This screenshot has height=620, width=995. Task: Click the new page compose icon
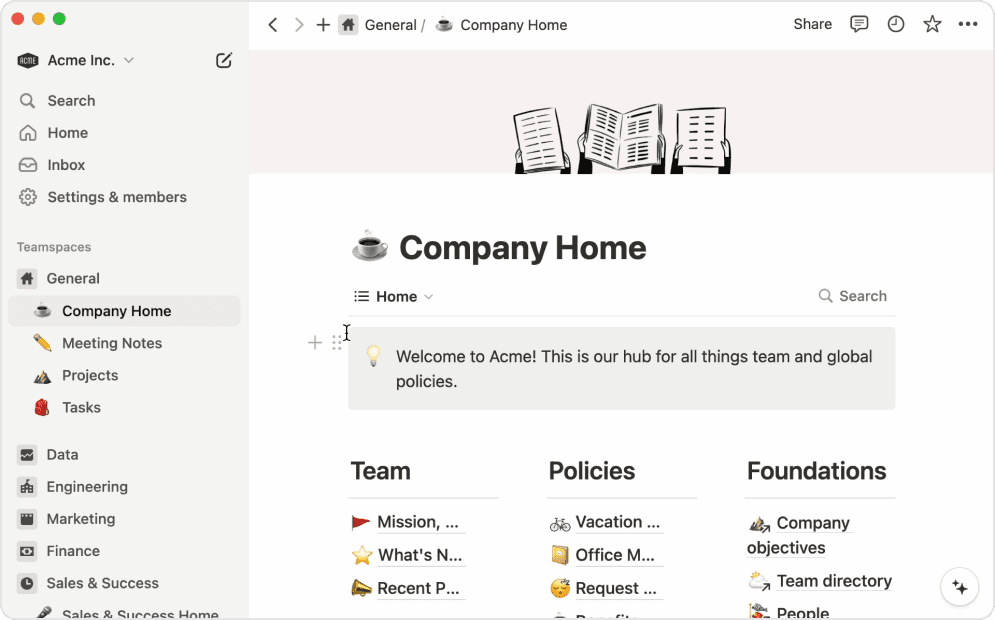click(224, 61)
